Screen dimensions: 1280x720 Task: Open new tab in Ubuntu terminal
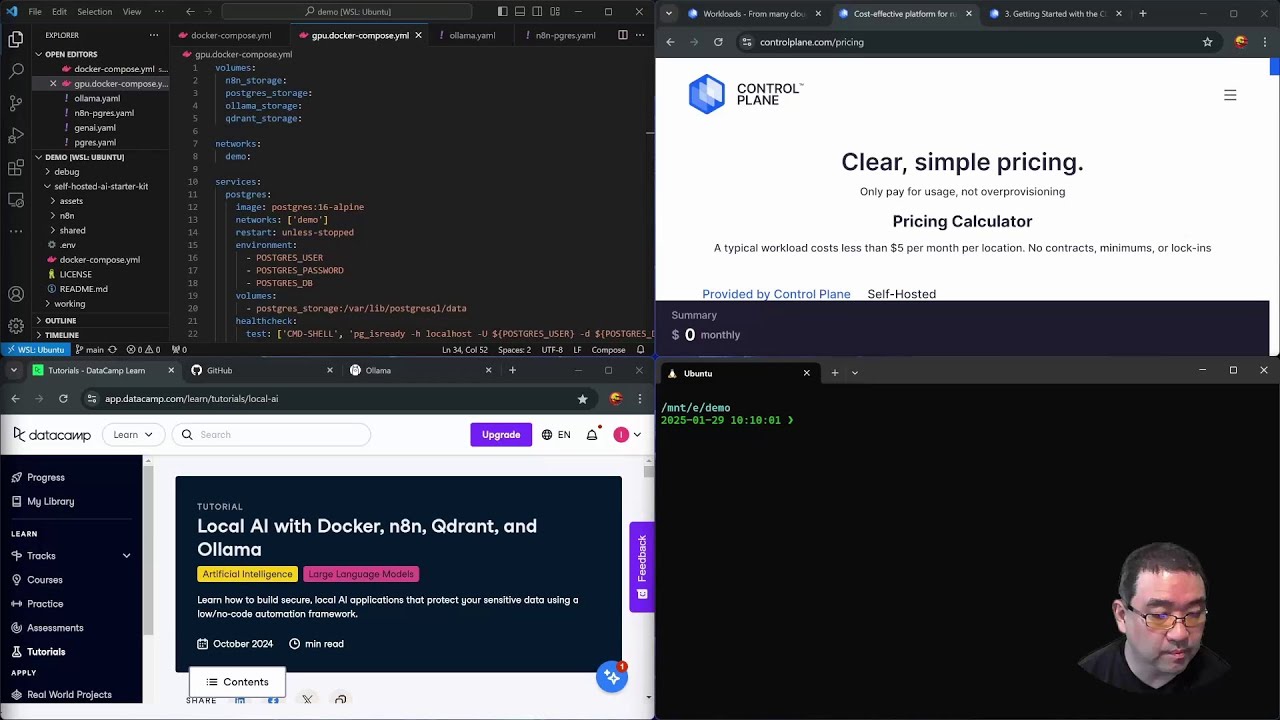click(835, 373)
